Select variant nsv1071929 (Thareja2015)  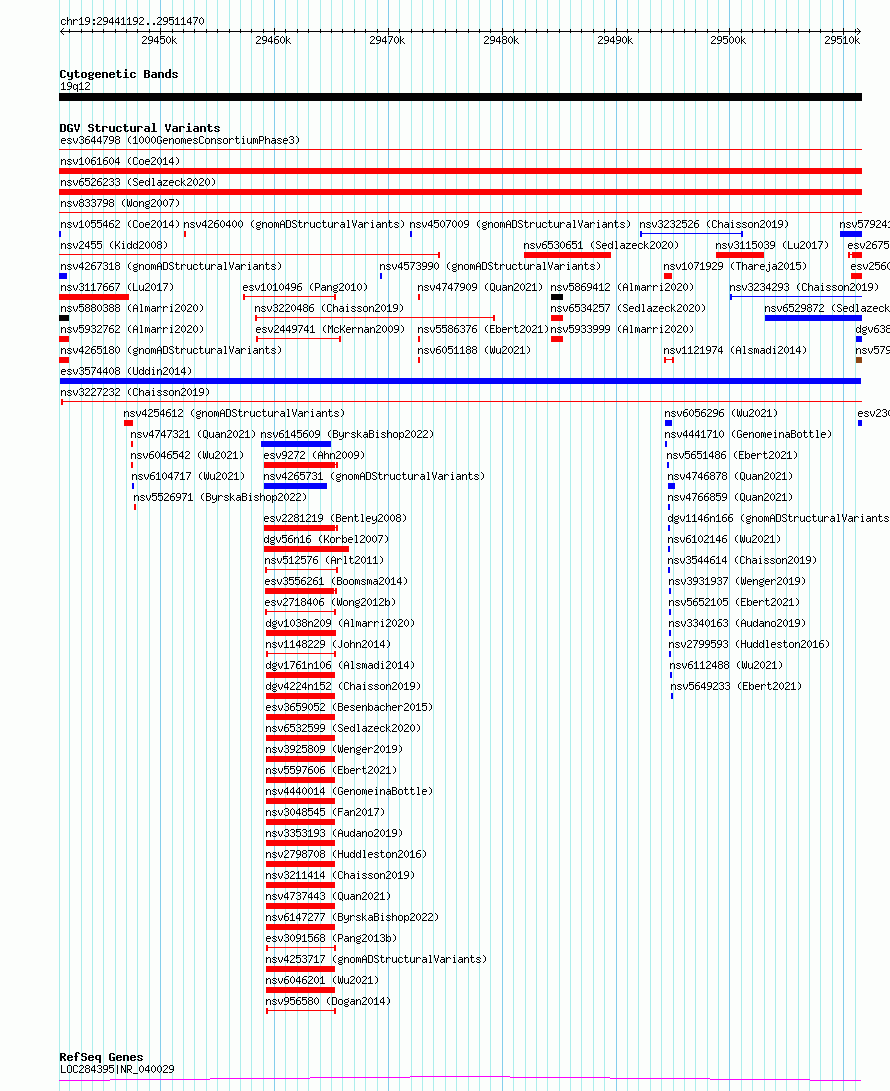point(735,266)
